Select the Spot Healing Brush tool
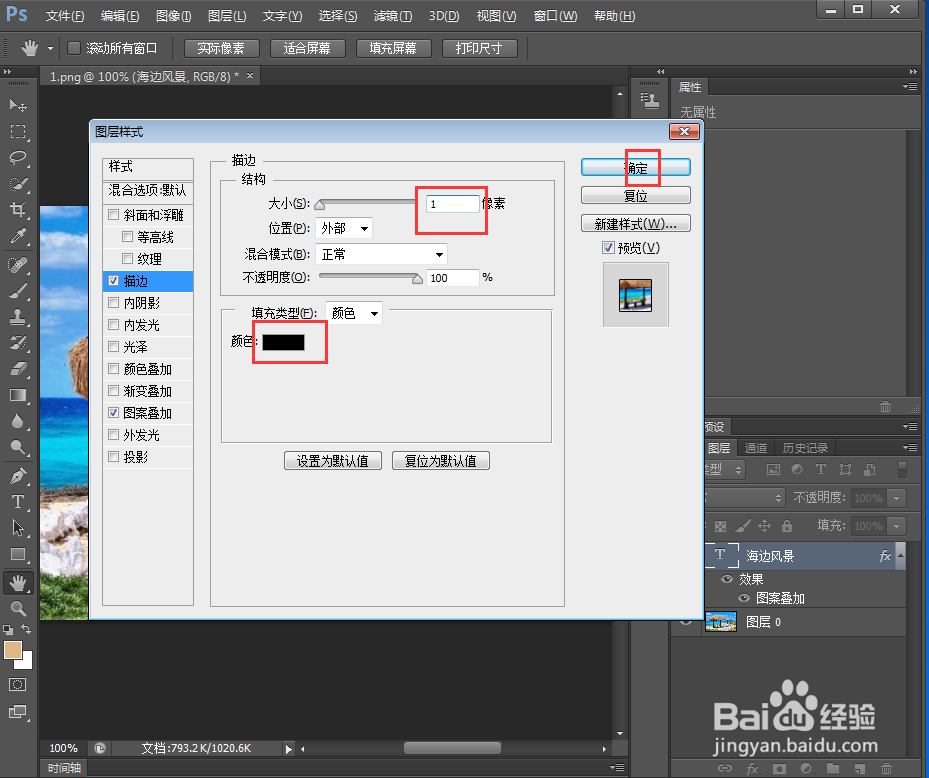 (x=18, y=265)
